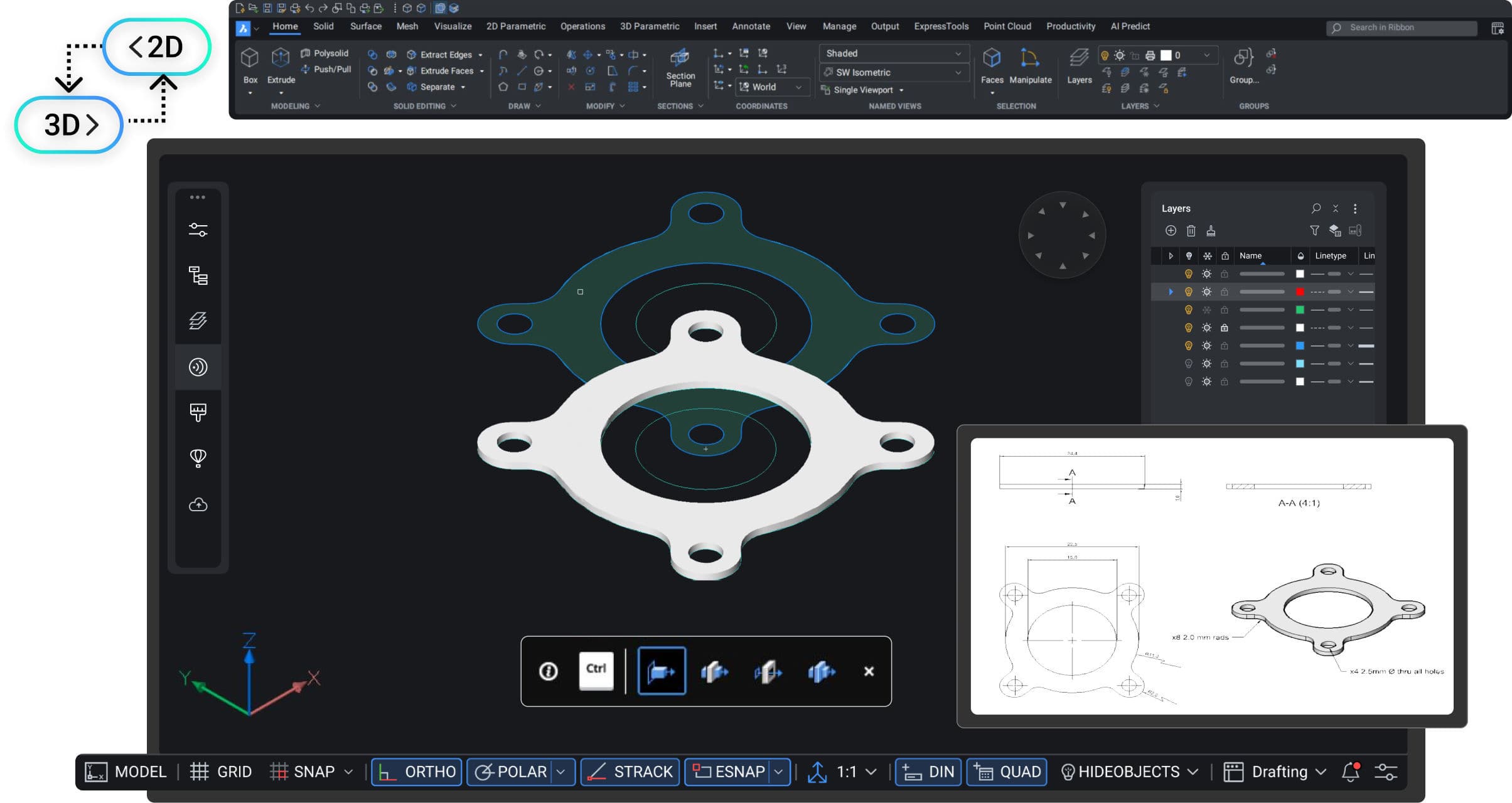This screenshot has height=803, width=1512.
Task: Delete the selected layer
Action: tap(1191, 231)
